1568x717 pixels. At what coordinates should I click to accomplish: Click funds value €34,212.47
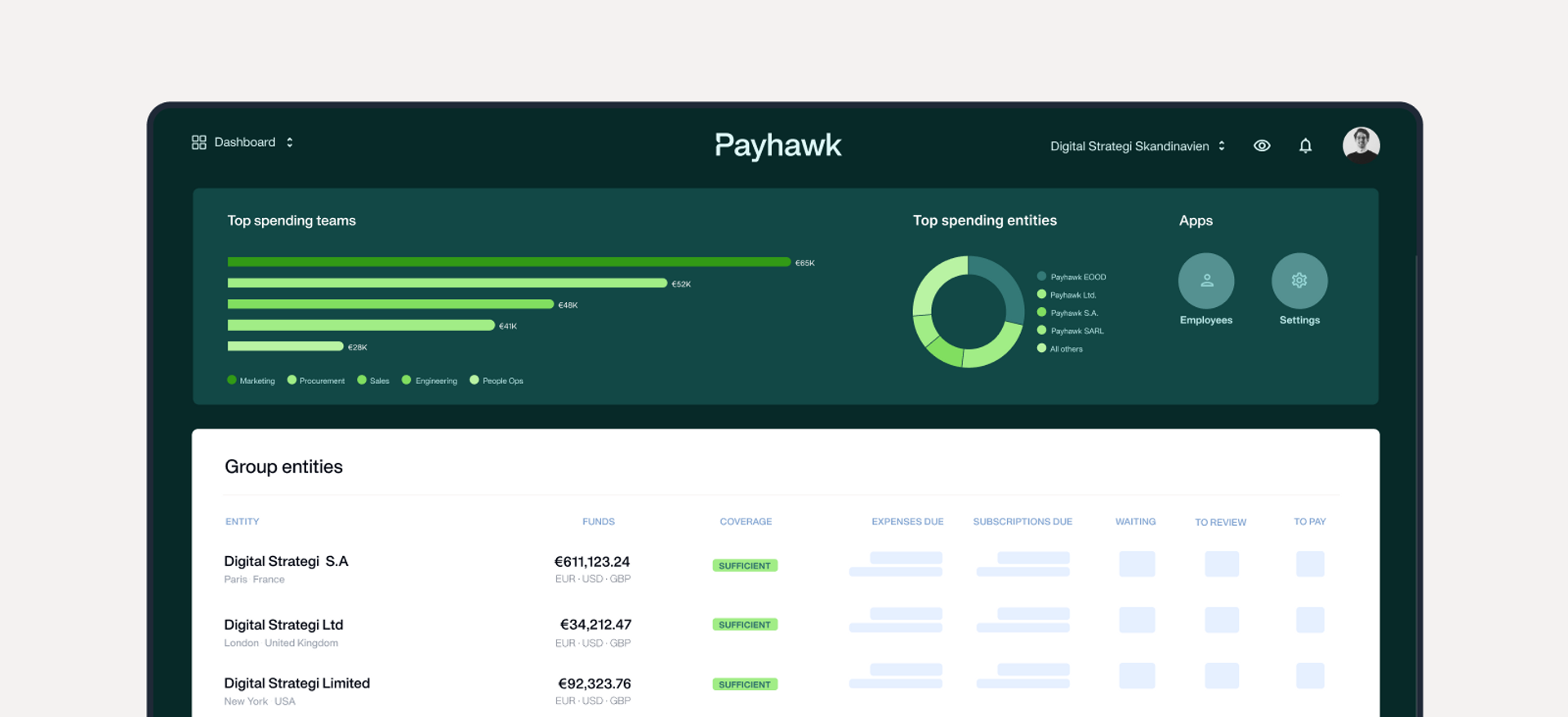coord(595,625)
